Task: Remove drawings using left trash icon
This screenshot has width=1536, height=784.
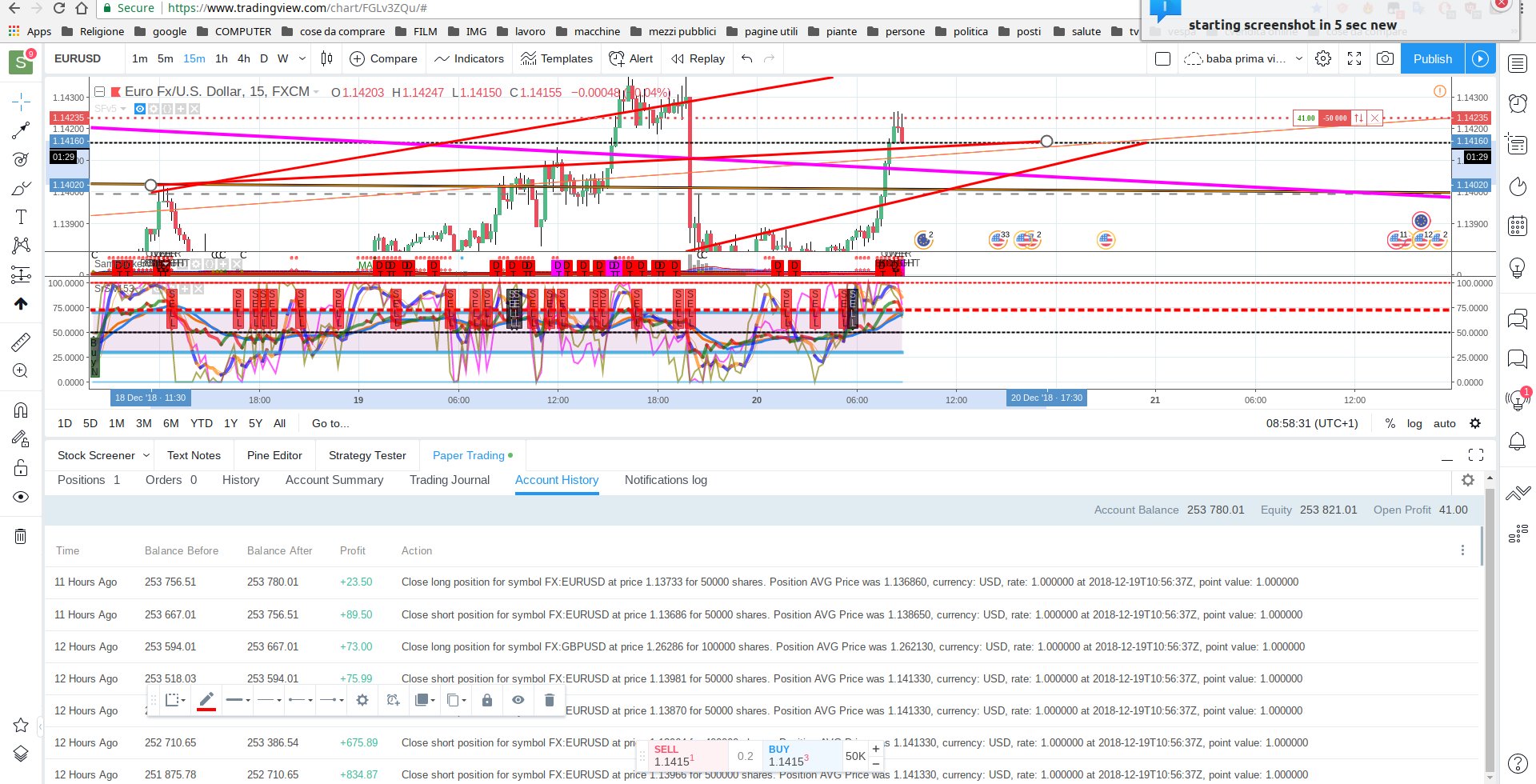Action: click(x=21, y=536)
